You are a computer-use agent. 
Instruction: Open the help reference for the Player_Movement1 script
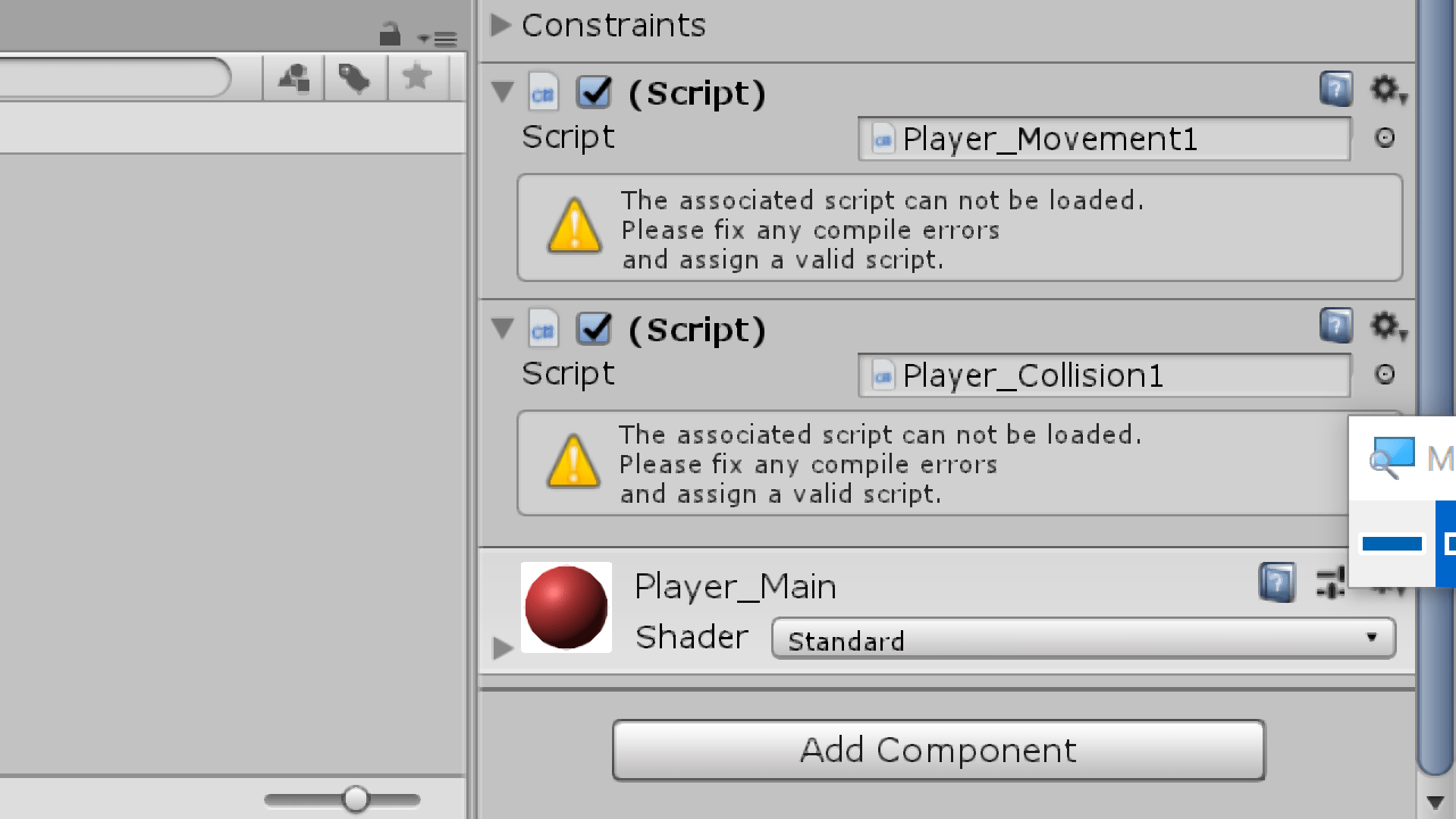coord(1336,90)
